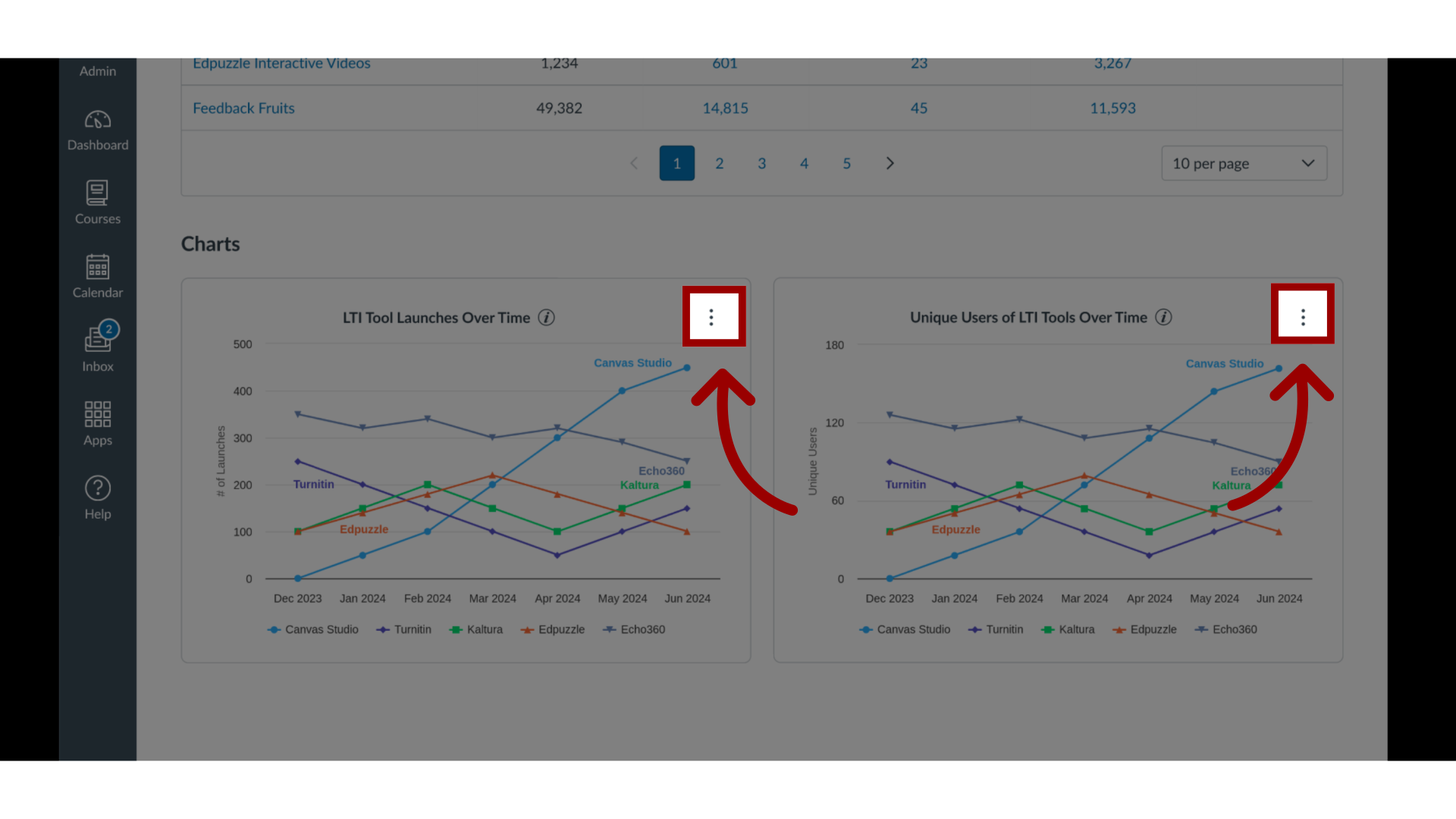Image resolution: width=1456 pixels, height=819 pixels.
Task: Toggle Canvas Studio legend in Launches chart
Action: tap(313, 629)
